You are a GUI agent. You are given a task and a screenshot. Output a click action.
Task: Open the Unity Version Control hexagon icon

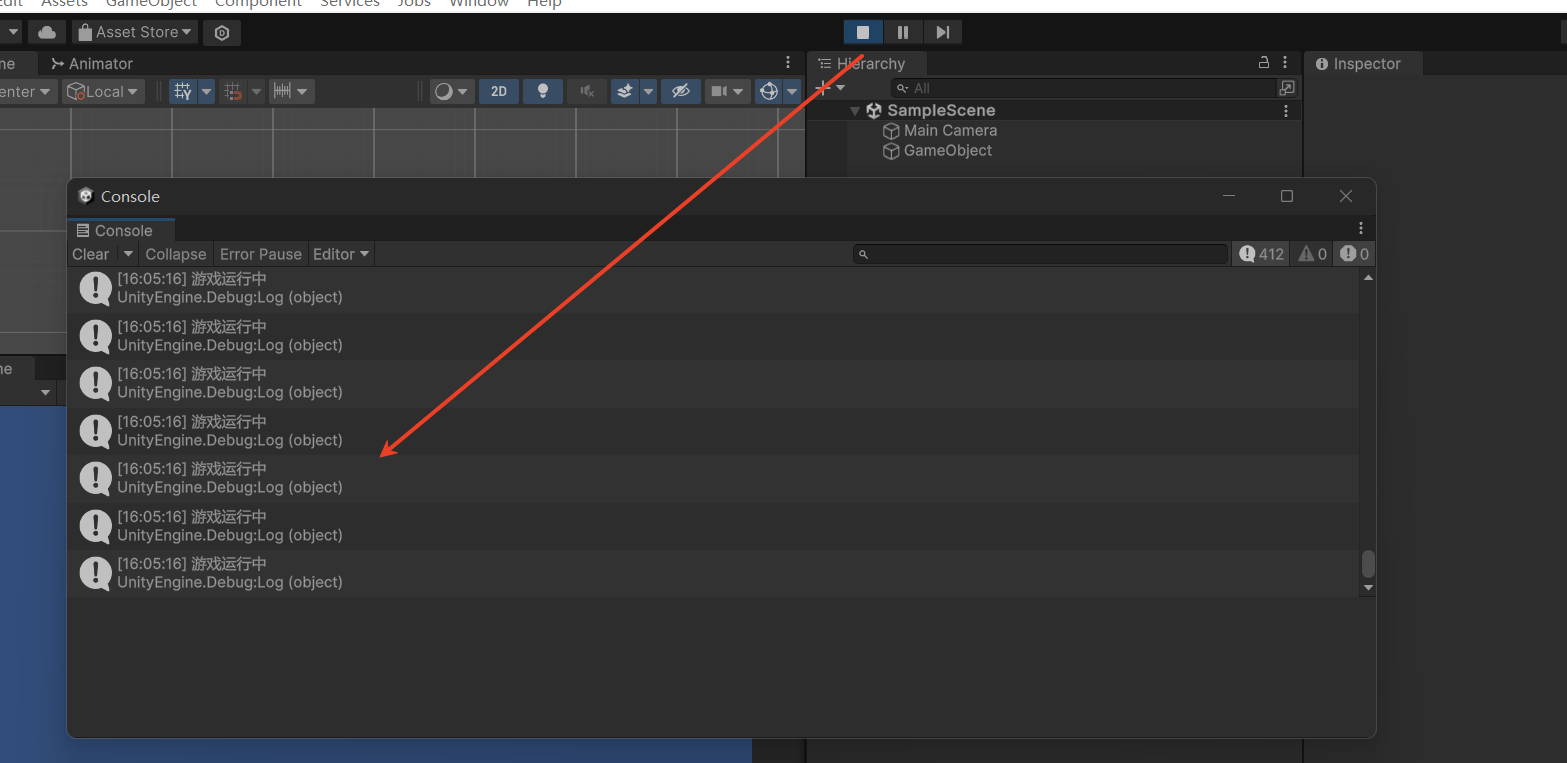click(222, 32)
